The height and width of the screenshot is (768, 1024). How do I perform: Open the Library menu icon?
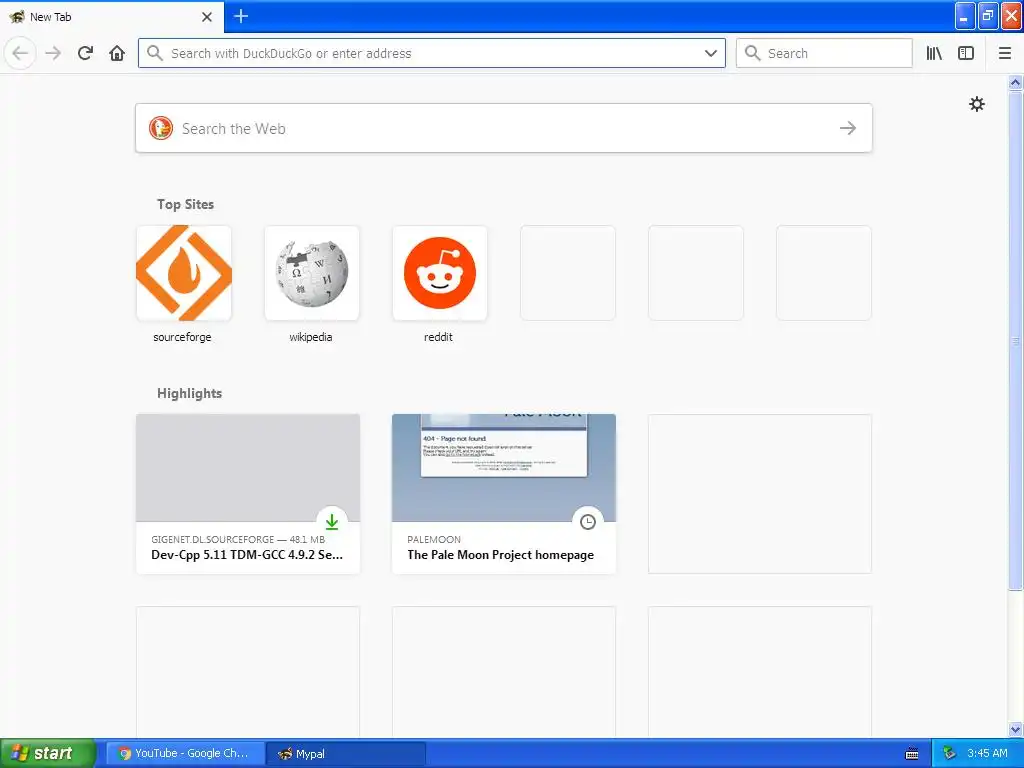[934, 53]
